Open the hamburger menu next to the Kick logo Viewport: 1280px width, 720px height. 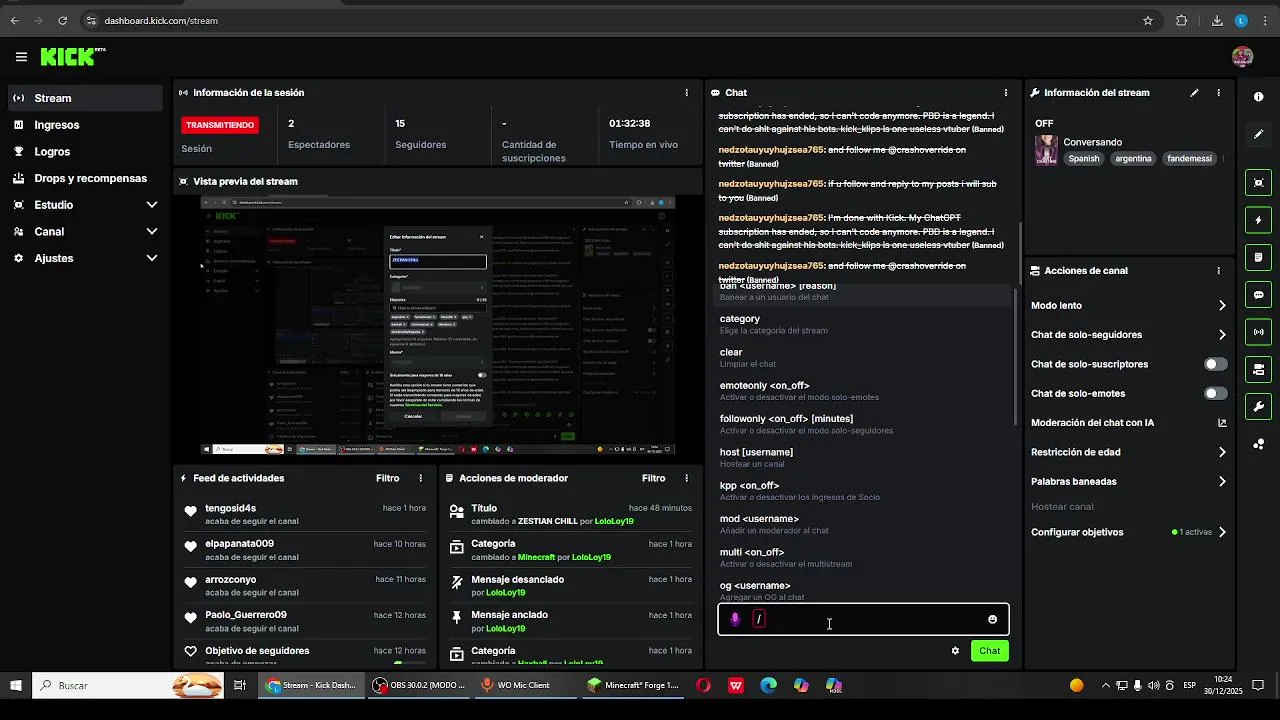tap(21, 57)
